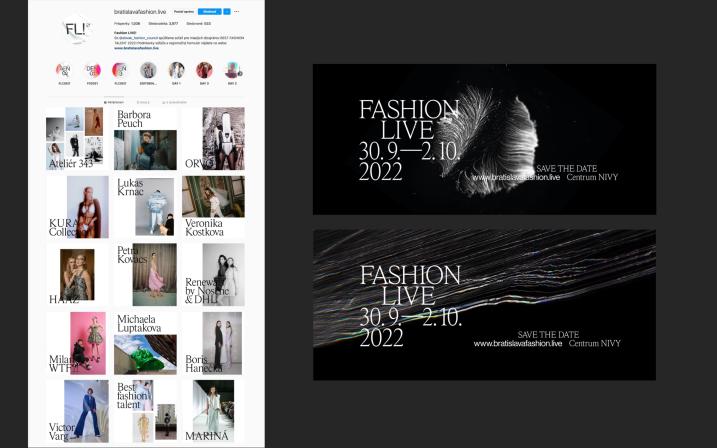Screen dimensions: 717x448
Task: Open the ORVO post
Action: click(213, 139)
